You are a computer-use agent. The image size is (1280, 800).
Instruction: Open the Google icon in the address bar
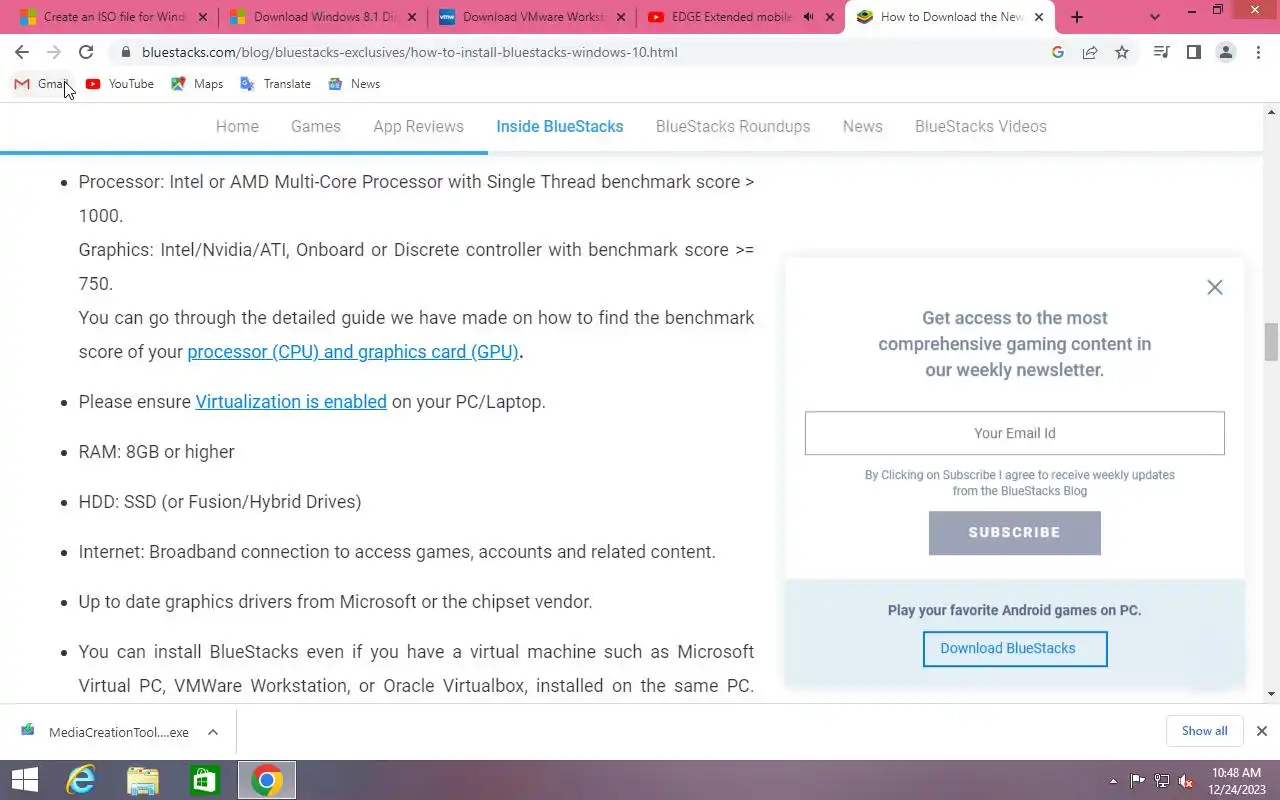(1058, 52)
